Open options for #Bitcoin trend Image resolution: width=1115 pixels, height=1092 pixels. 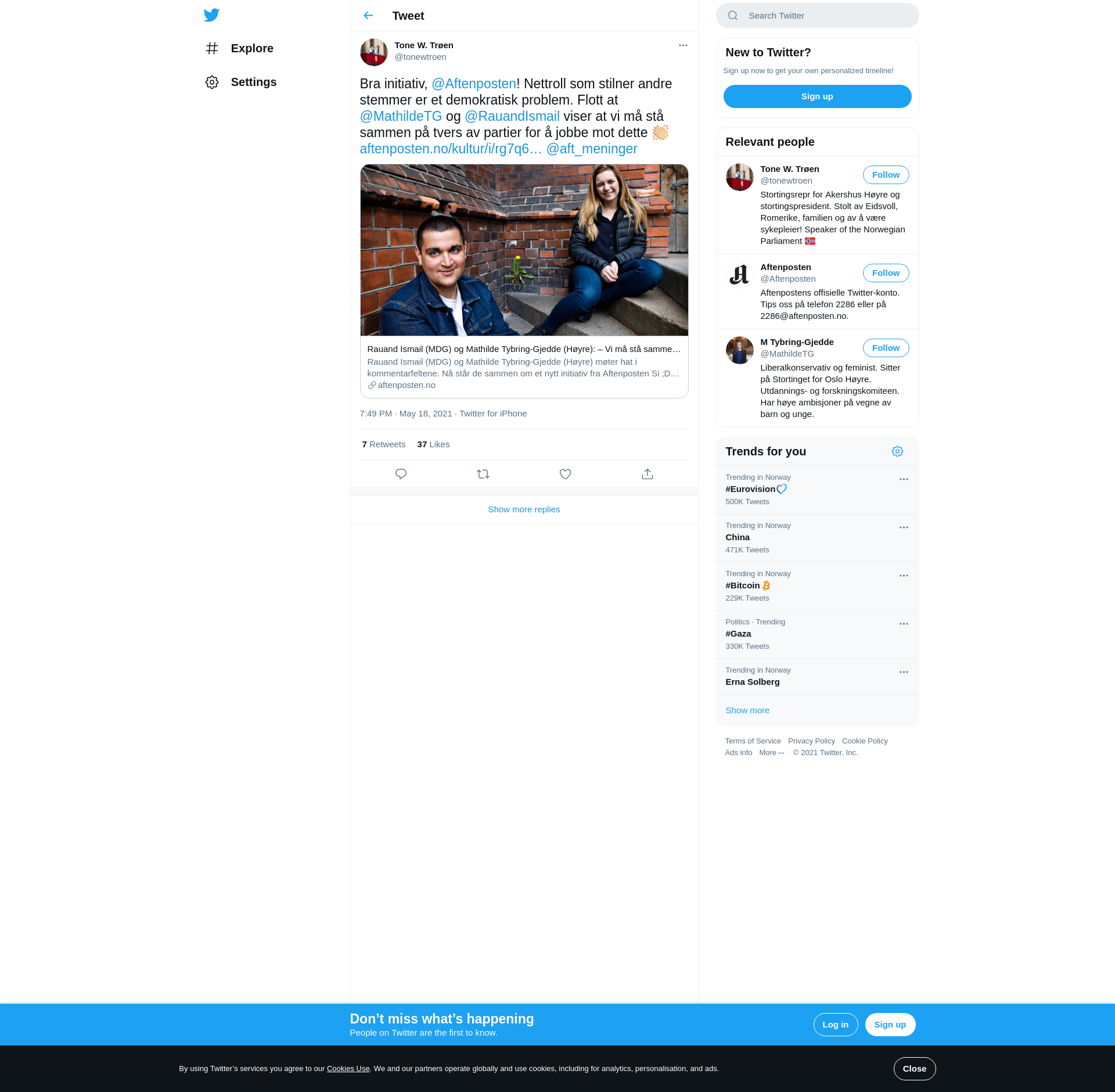[904, 576]
